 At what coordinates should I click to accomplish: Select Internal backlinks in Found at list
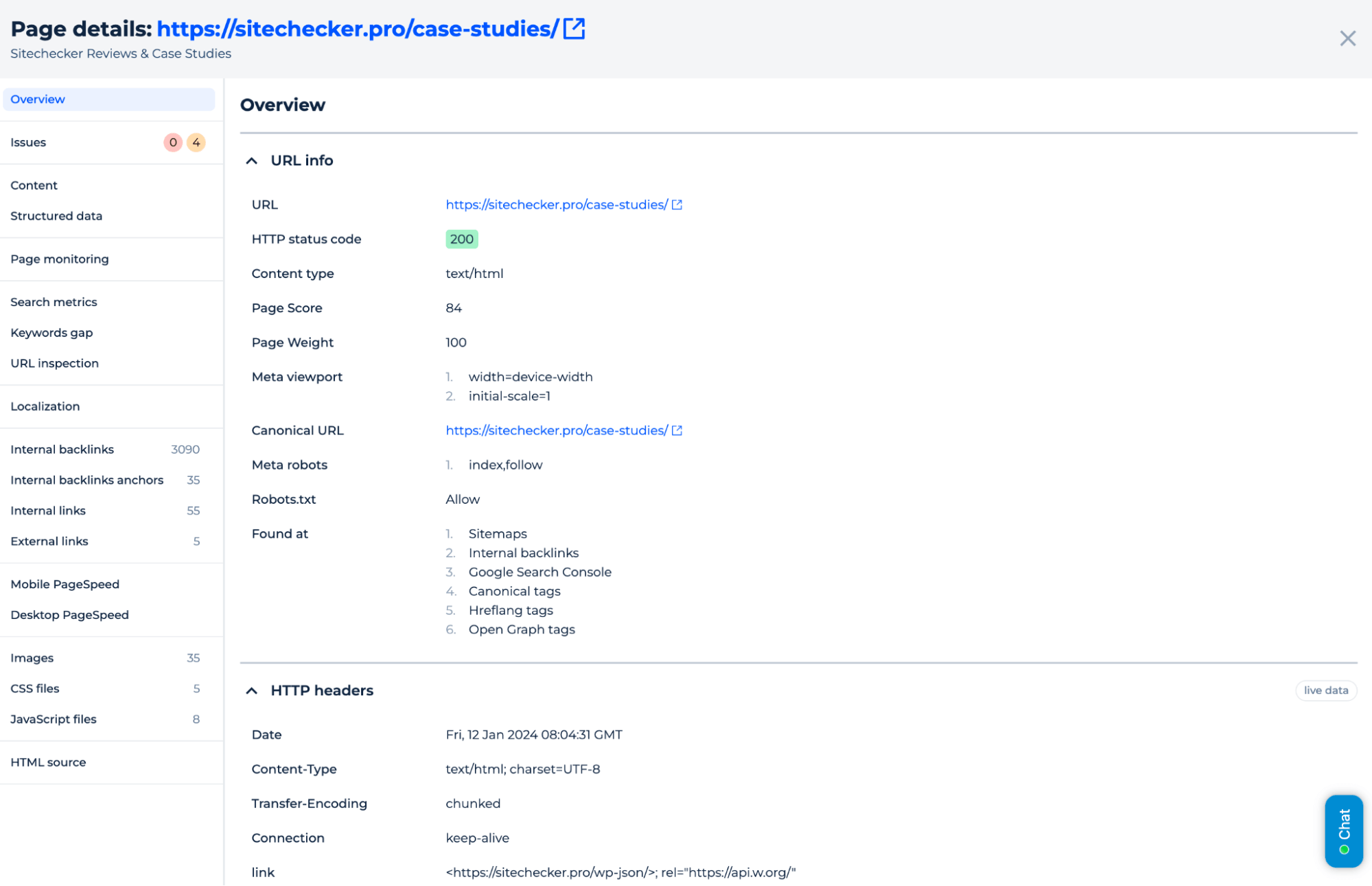coord(524,553)
